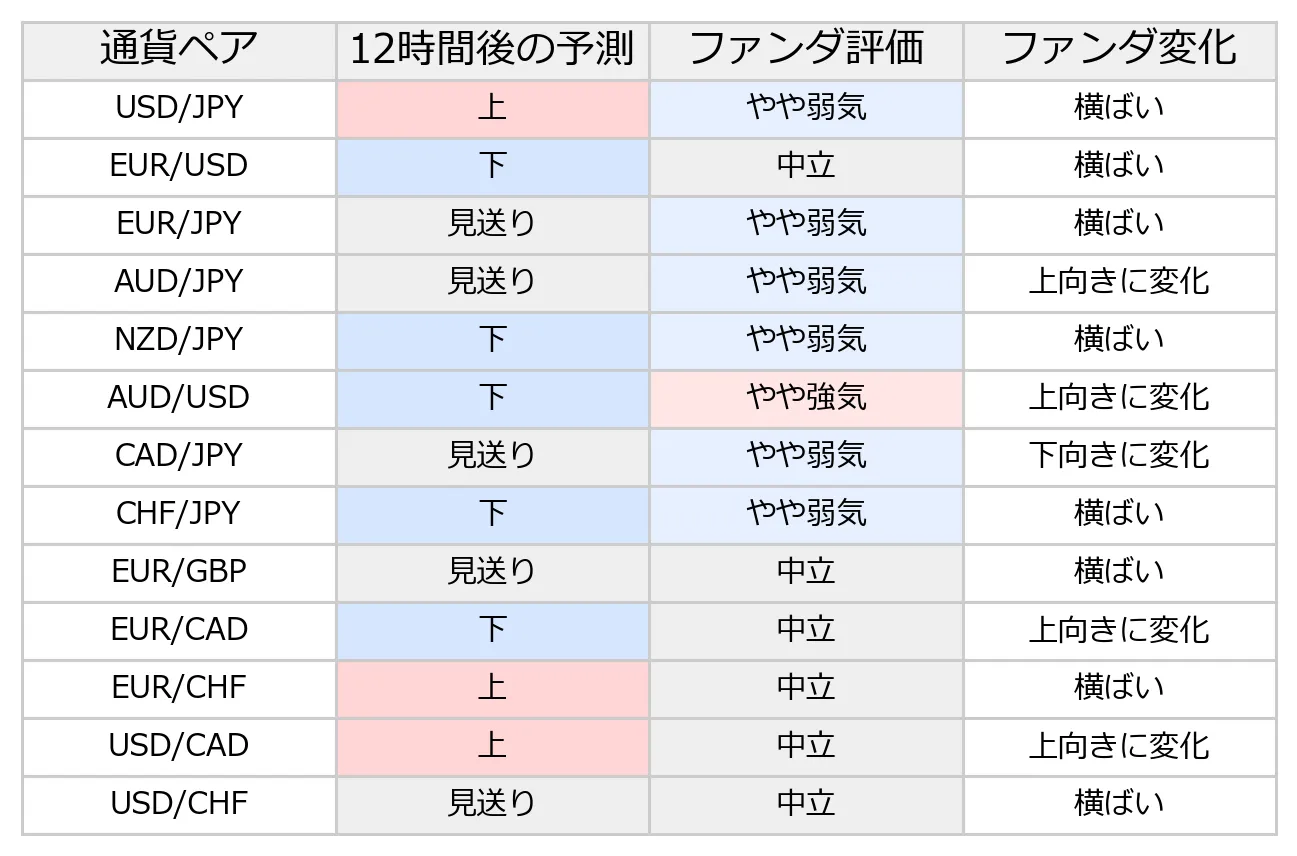This screenshot has height=856, width=1297.
Task: Click the 上向きに変化 cell for EUR/CAD
Action: pyautogui.click(x=1119, y=630)
